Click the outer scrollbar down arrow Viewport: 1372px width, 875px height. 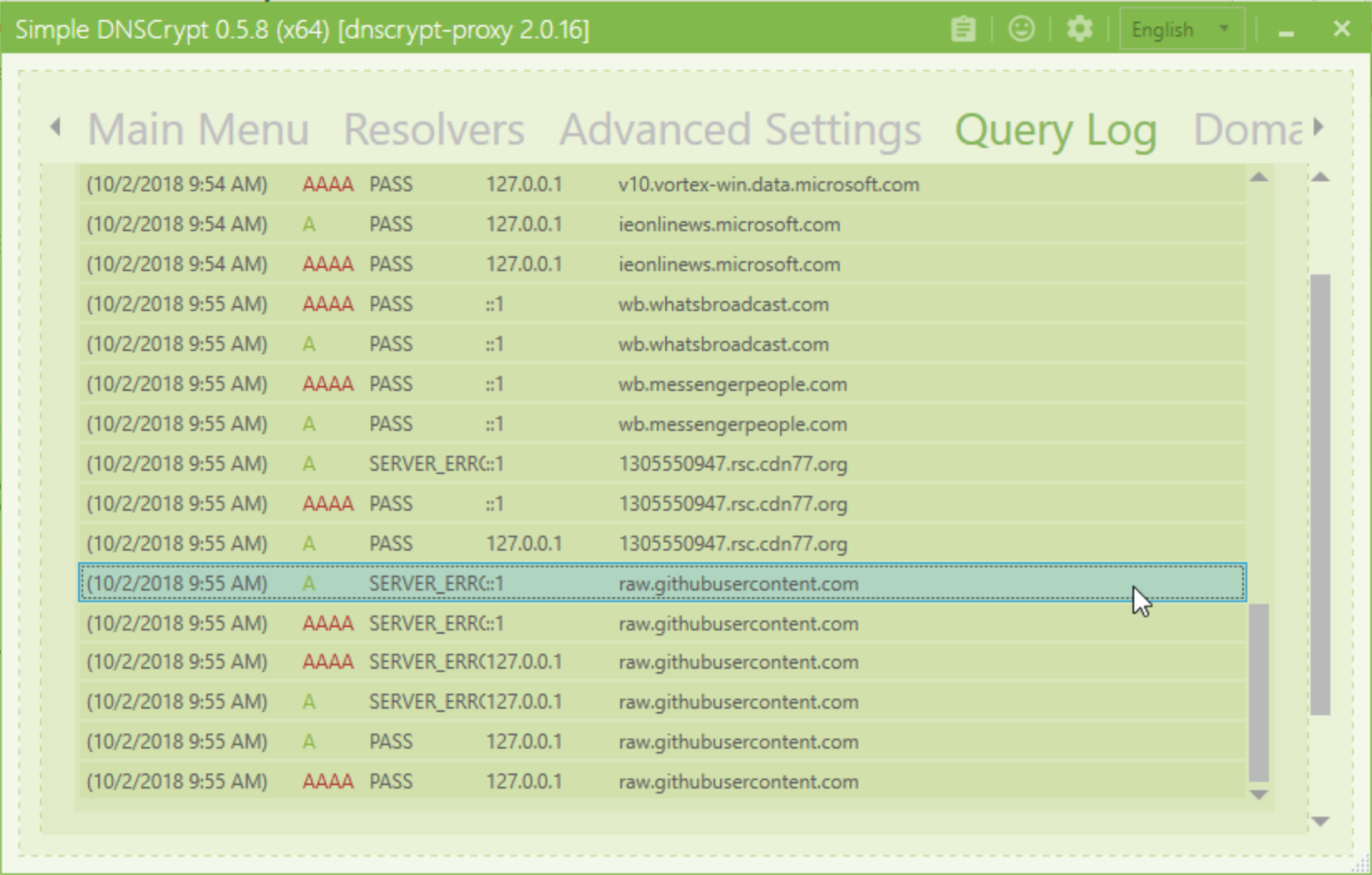coord(1320,821)
